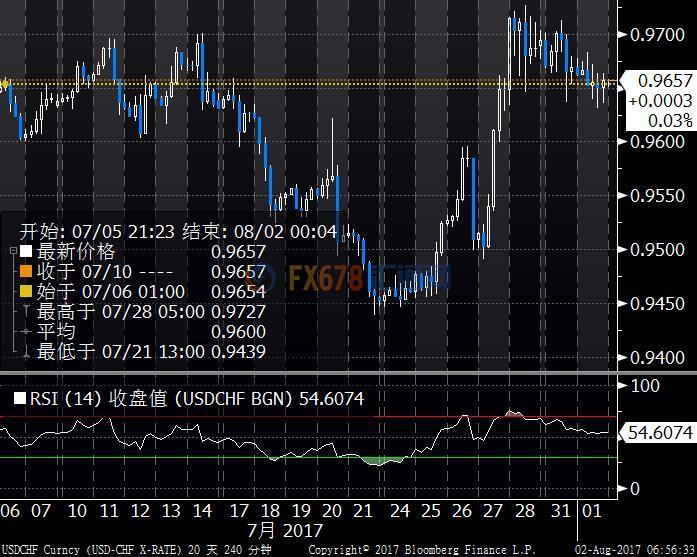Click the white 最新价格 legend square
The width and height of the screenshot is (697, 557).
pos(26,252)
